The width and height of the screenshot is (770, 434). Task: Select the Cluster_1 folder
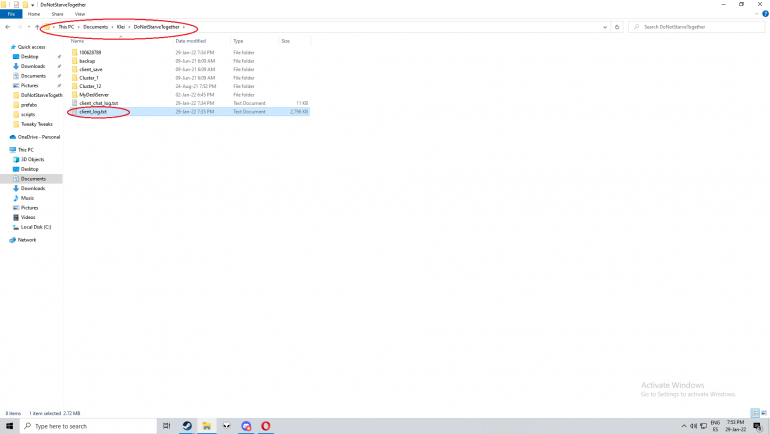[x=89, y=78]
